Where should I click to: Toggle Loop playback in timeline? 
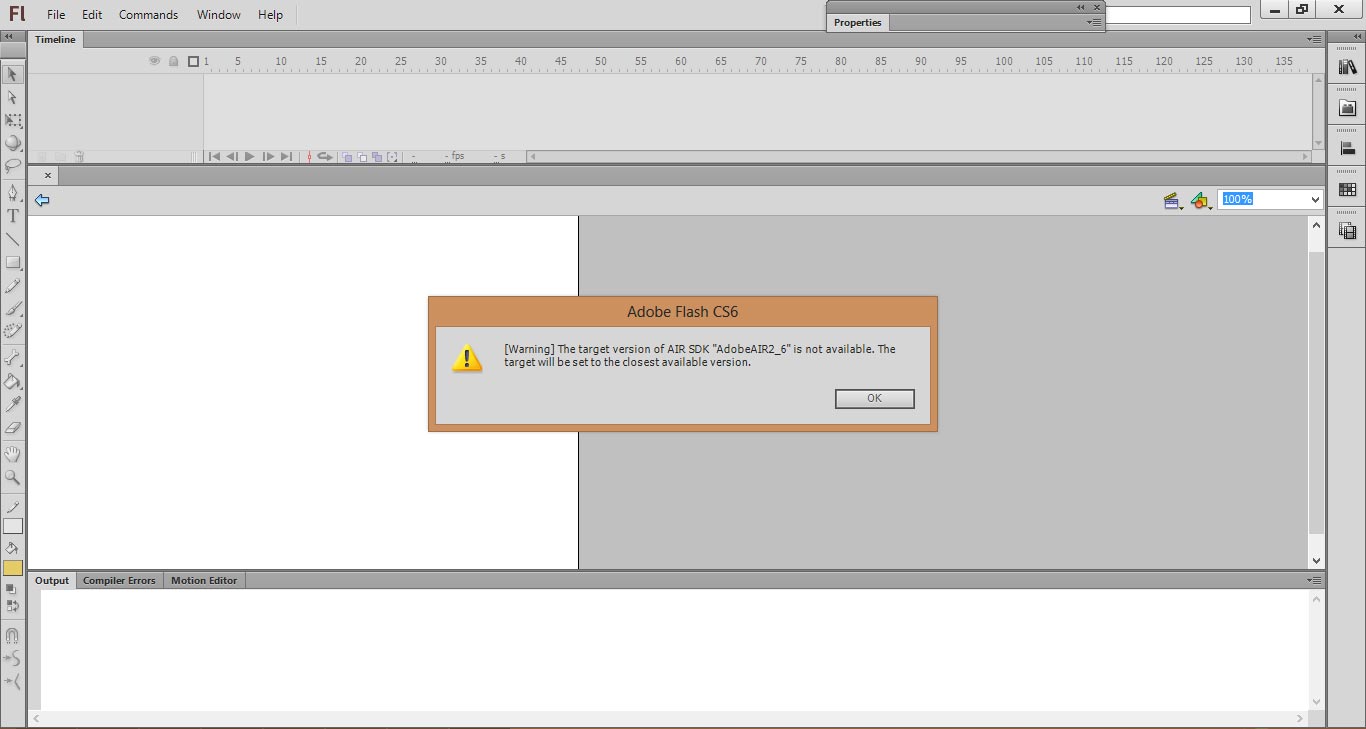[325, 157]
